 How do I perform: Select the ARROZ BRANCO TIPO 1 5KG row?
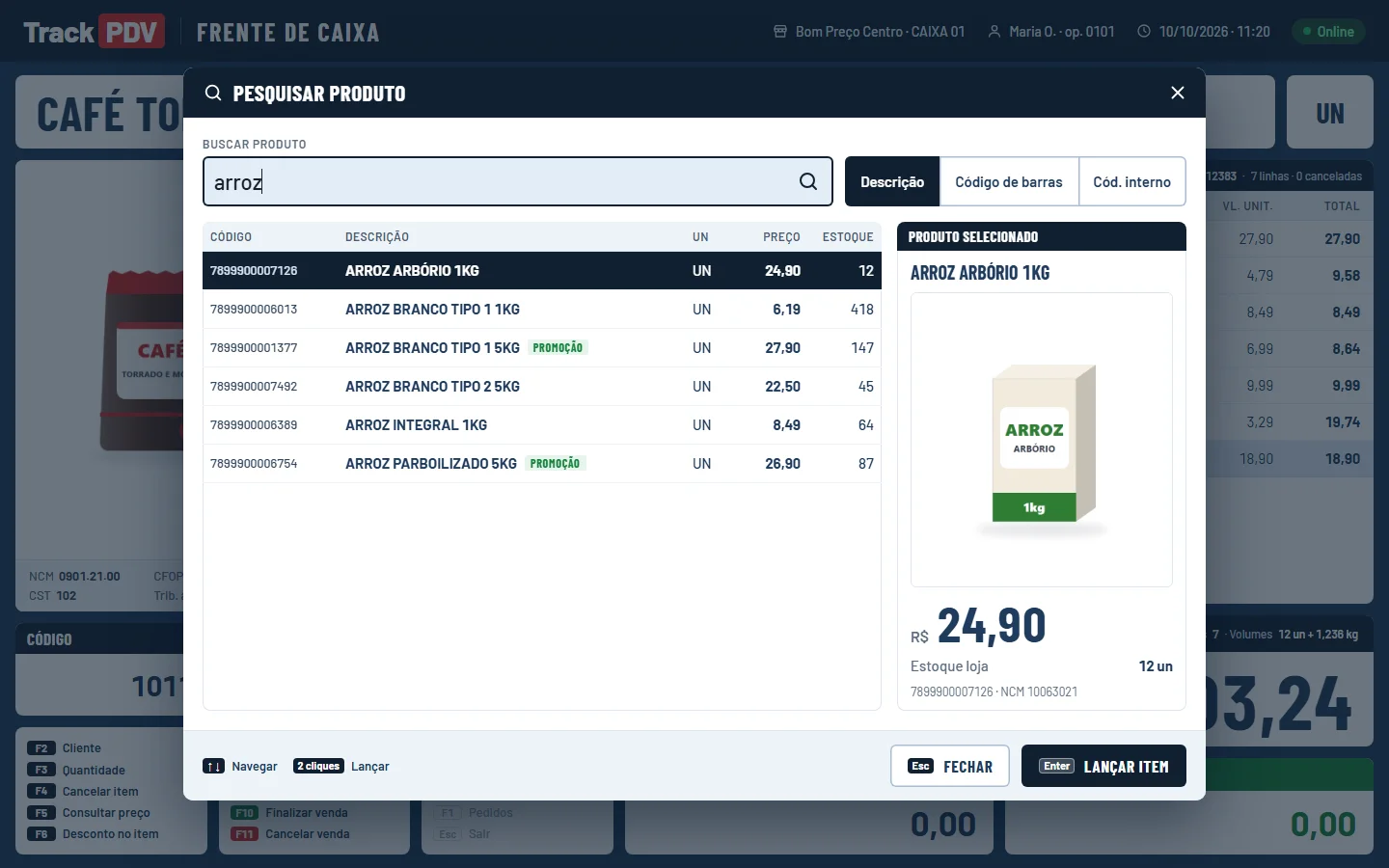point(542,348)
